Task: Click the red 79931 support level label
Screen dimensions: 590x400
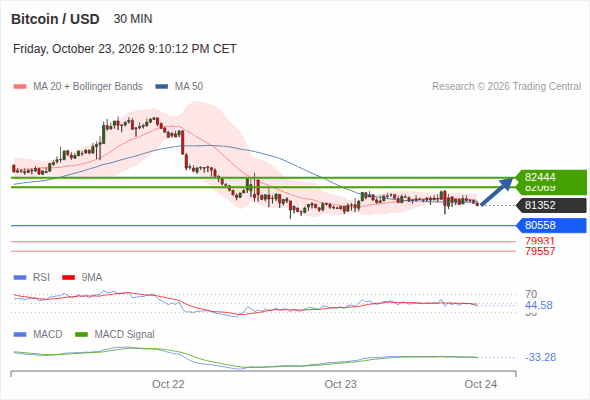Action: click(x=540, y=241)
